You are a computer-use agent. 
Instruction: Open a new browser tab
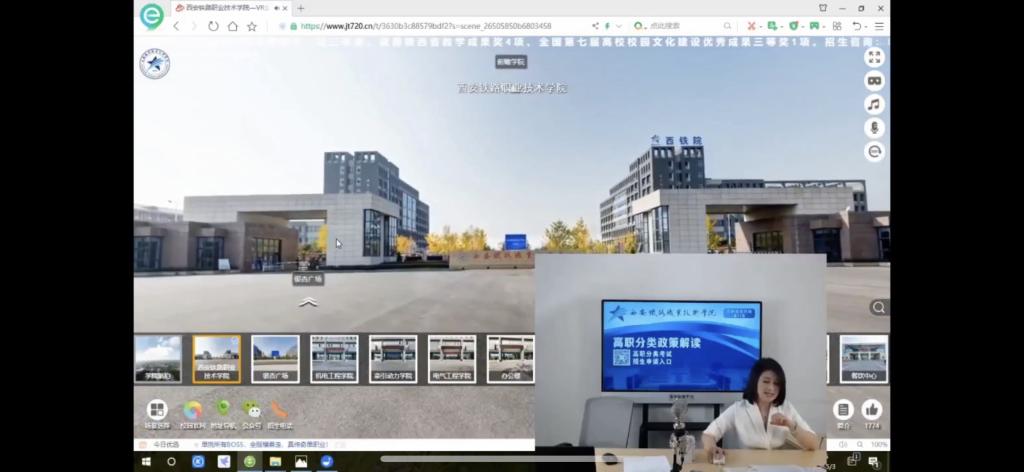(301, 8)
